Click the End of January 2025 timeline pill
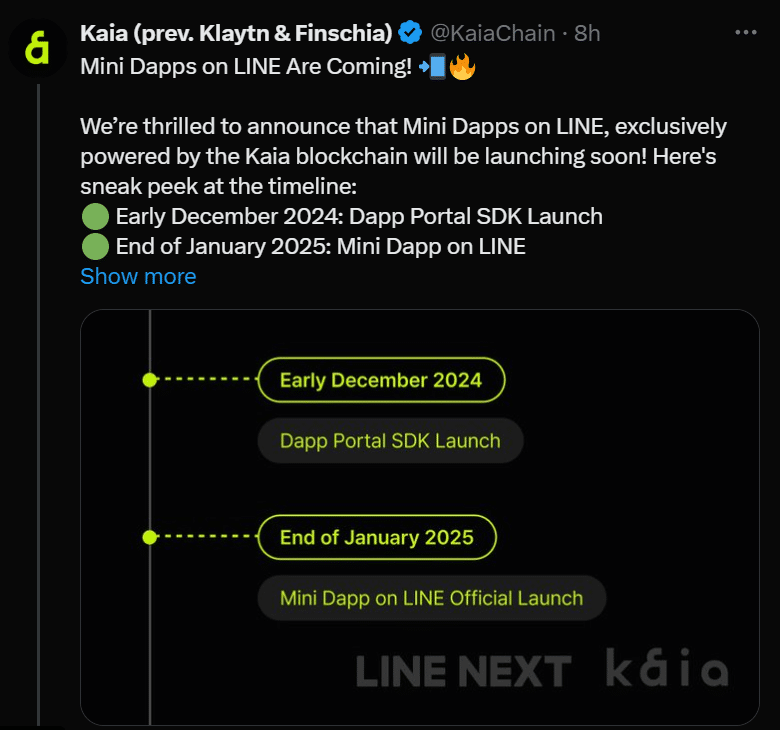The height and width of the screenshot is (730, 780). click(x=377, y=538)
